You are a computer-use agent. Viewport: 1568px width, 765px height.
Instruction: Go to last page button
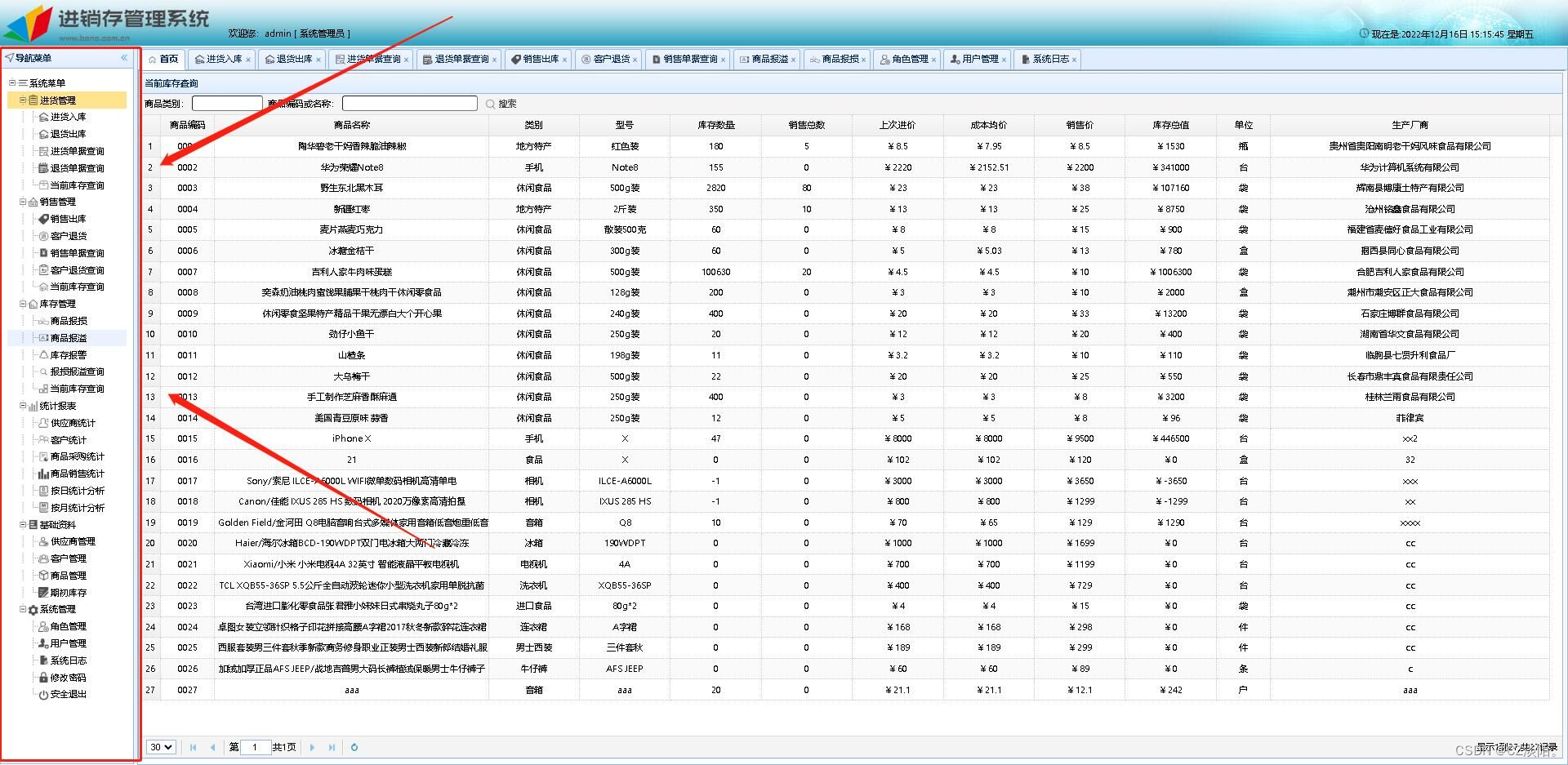(x=332, y=747)
